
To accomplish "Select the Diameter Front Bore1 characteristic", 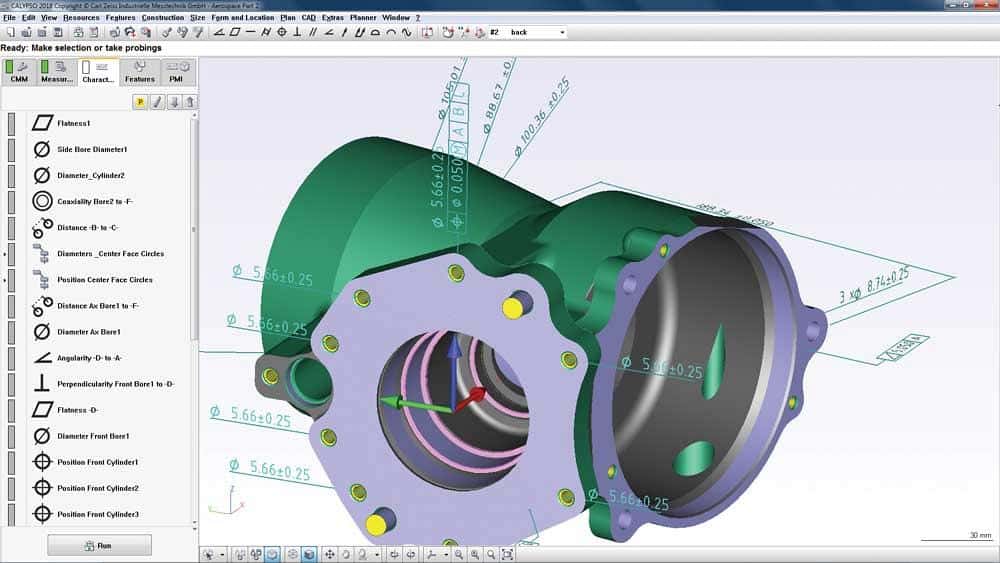I will 93,436.
